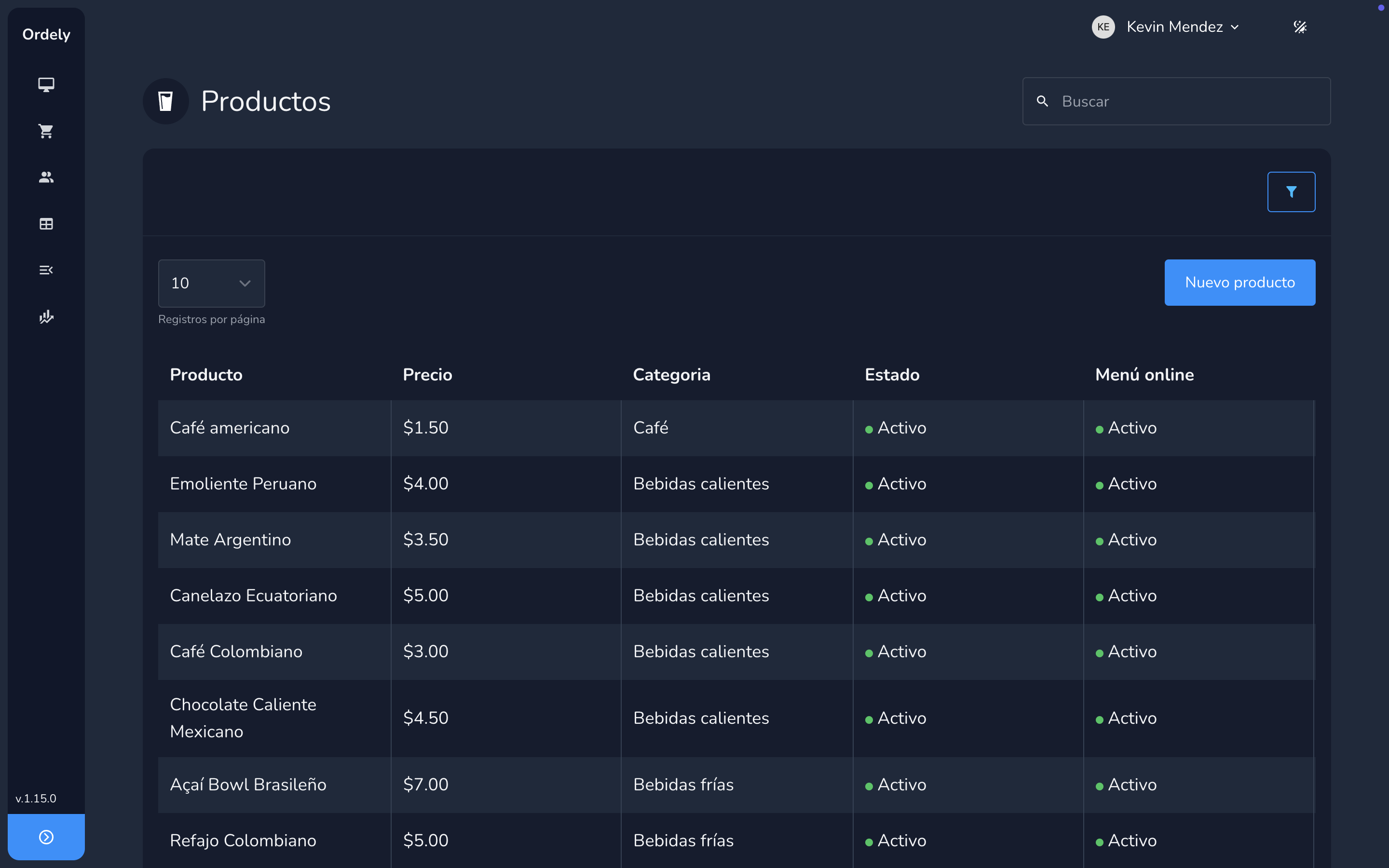
Task: Sort by the Menú online column header
Action: coord(1144,375)
